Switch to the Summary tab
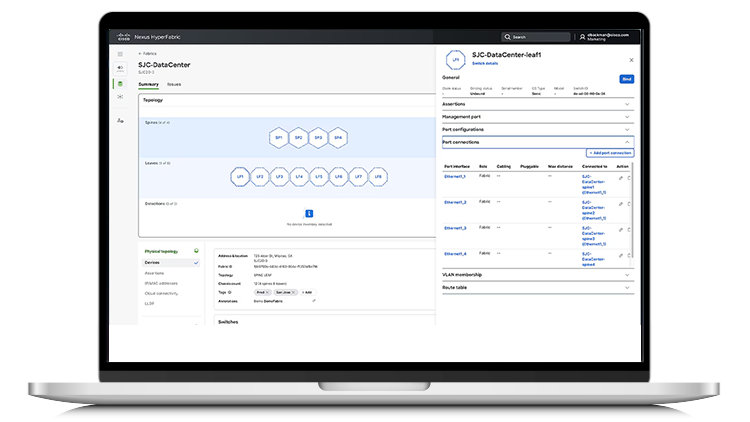Screen dimensions: 750x422 (148, 84)
